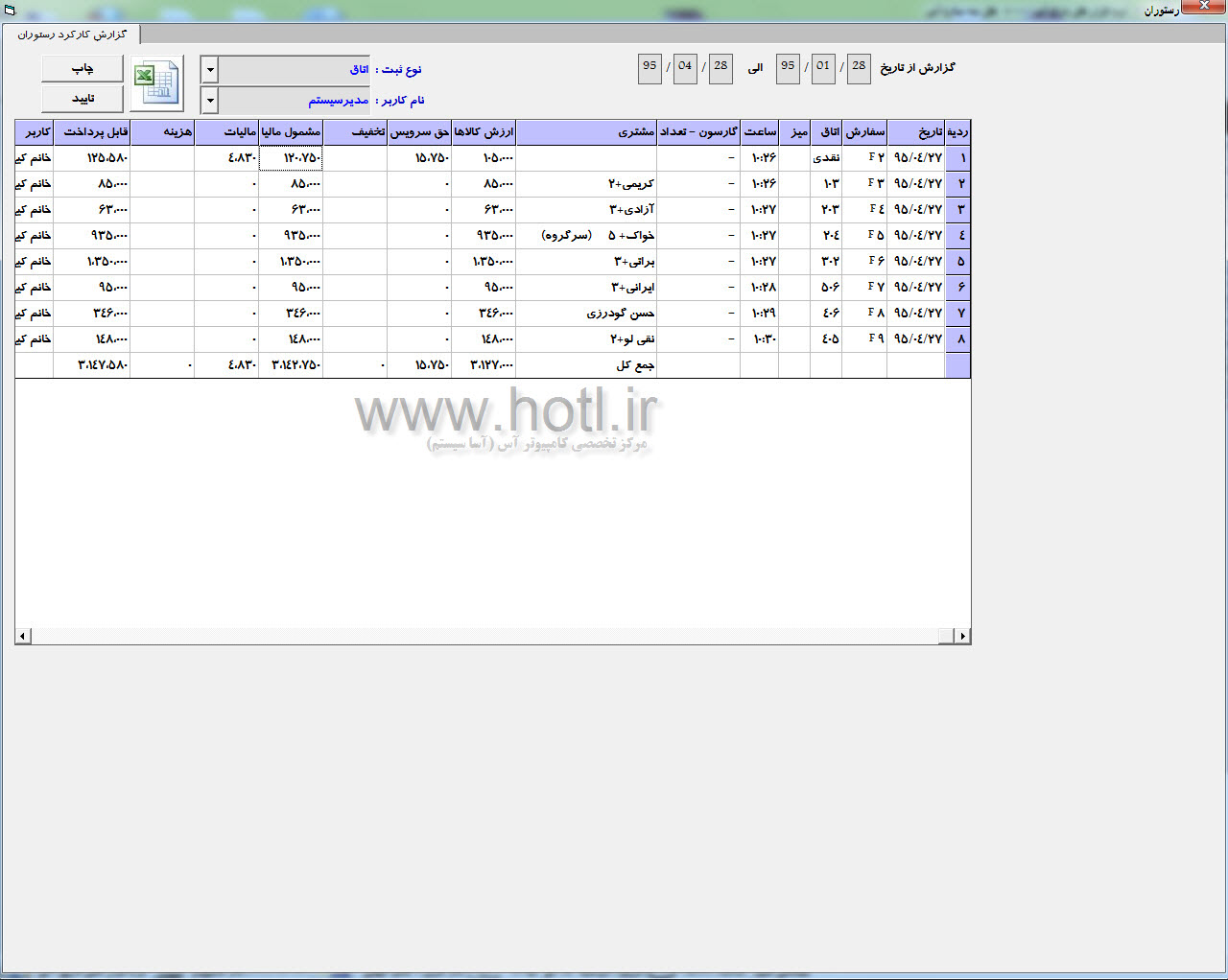The width and height of the screenshot is (1228, 980).
Task: Select the گزارش کارکرد رستوران tab
Action: pos(72,35)
